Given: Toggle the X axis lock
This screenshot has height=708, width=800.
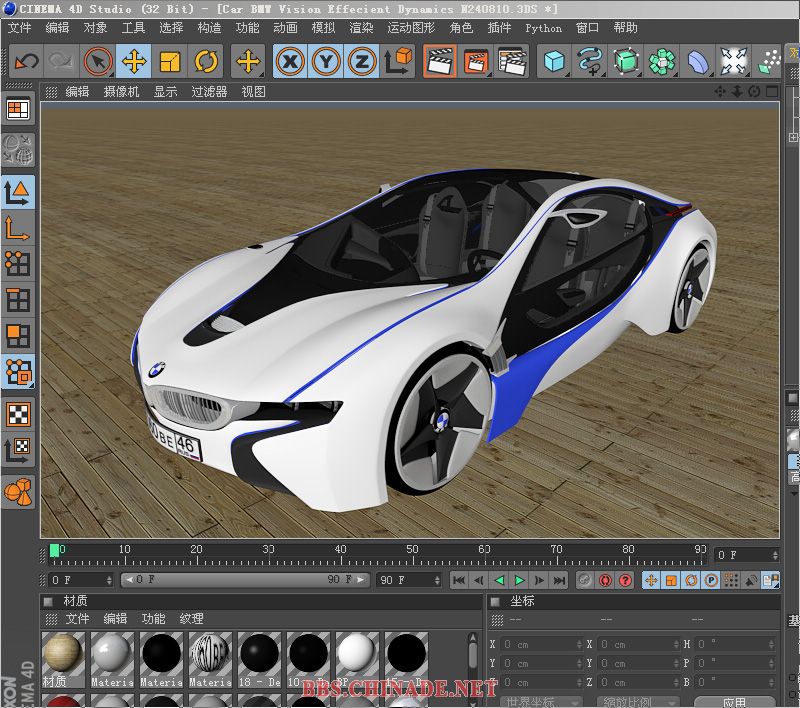Looking at the screenshot, I should coord(290,62).
